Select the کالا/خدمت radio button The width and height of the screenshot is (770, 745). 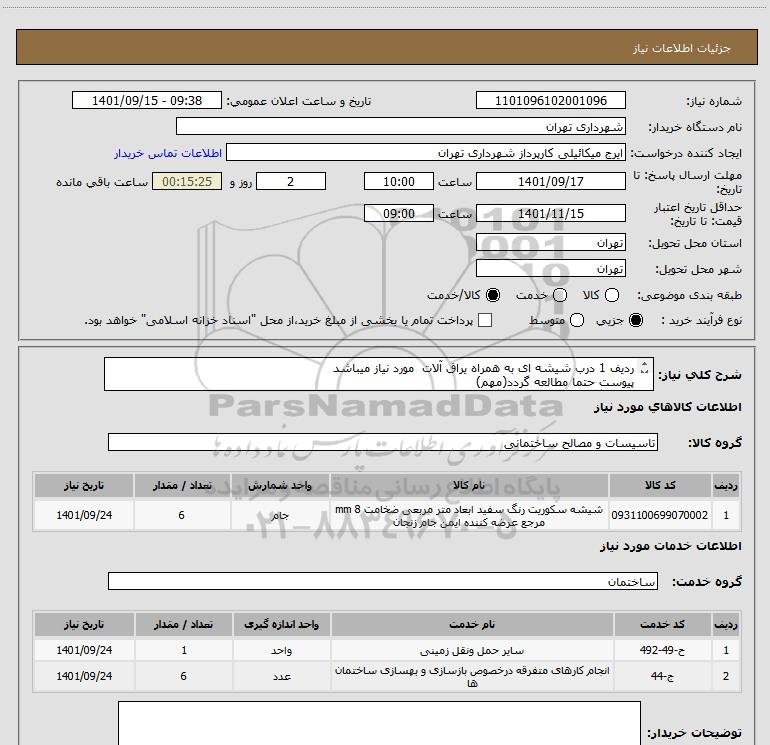(x=493, y=295)
